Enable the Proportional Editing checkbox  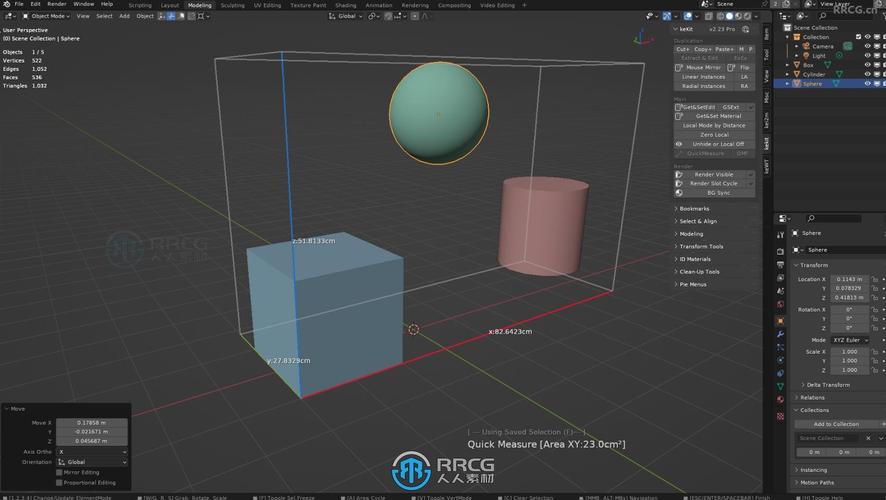coord(59,482)
